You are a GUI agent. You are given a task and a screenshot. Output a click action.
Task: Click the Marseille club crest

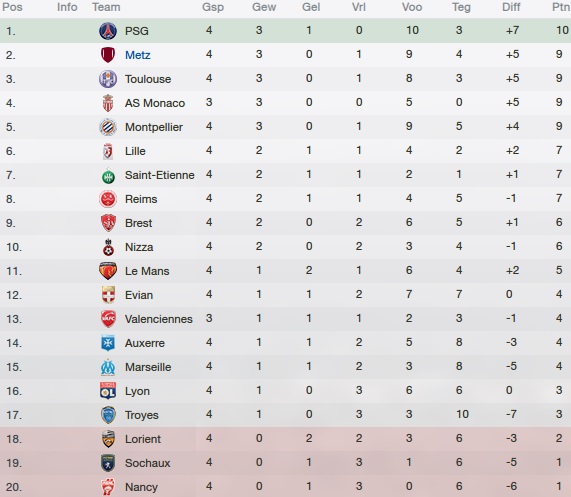[108, 367]
